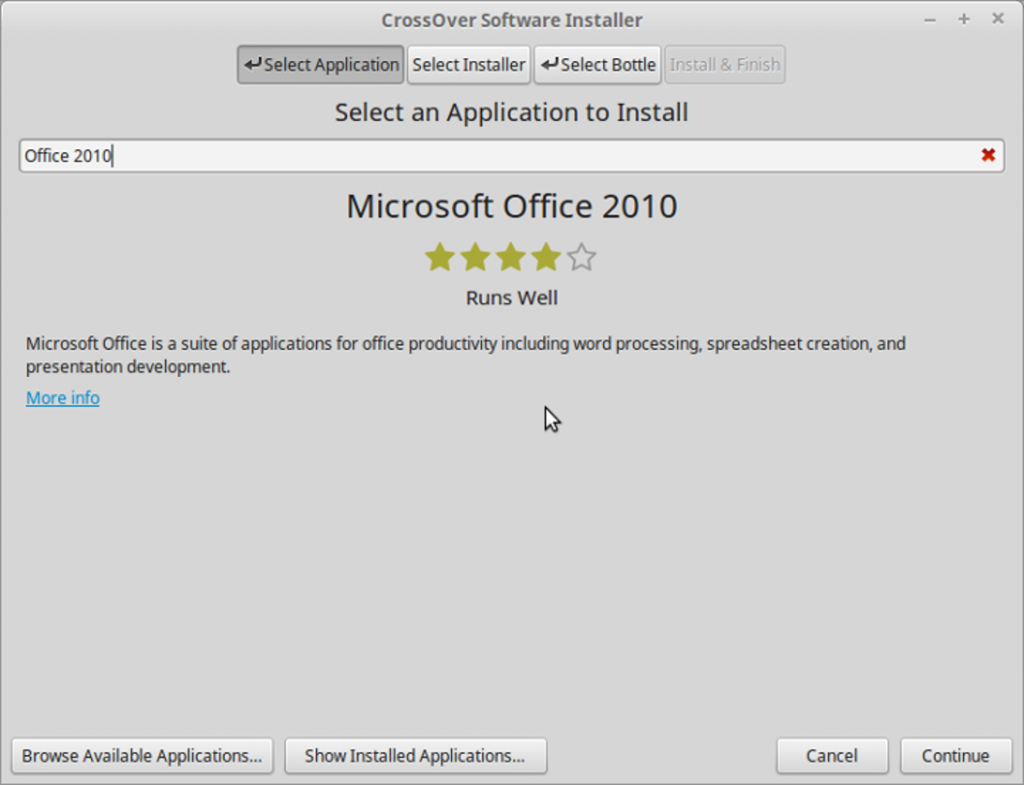1024x785 pixels.
Task: Click the Microsoft Office description paragraph
Action: click(x=466, y=355)
